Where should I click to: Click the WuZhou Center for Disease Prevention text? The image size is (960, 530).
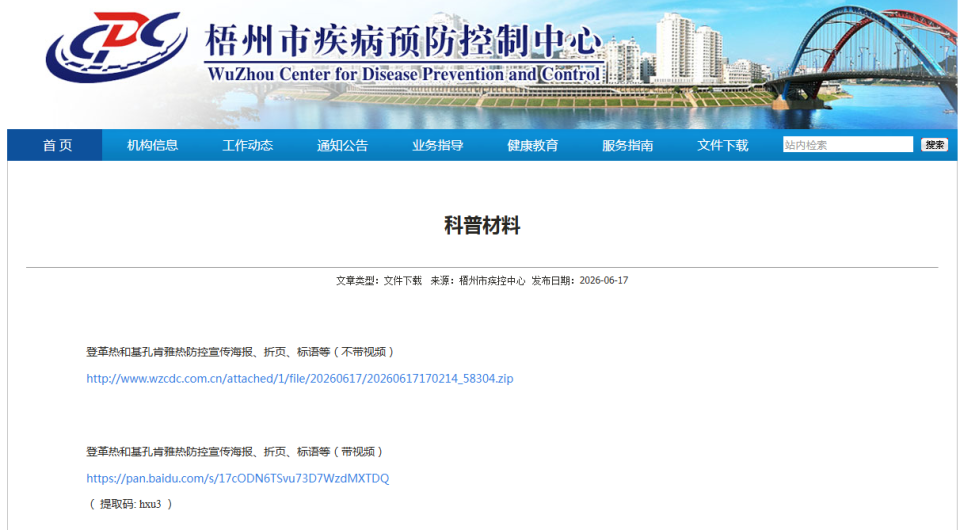coord(403,74)
